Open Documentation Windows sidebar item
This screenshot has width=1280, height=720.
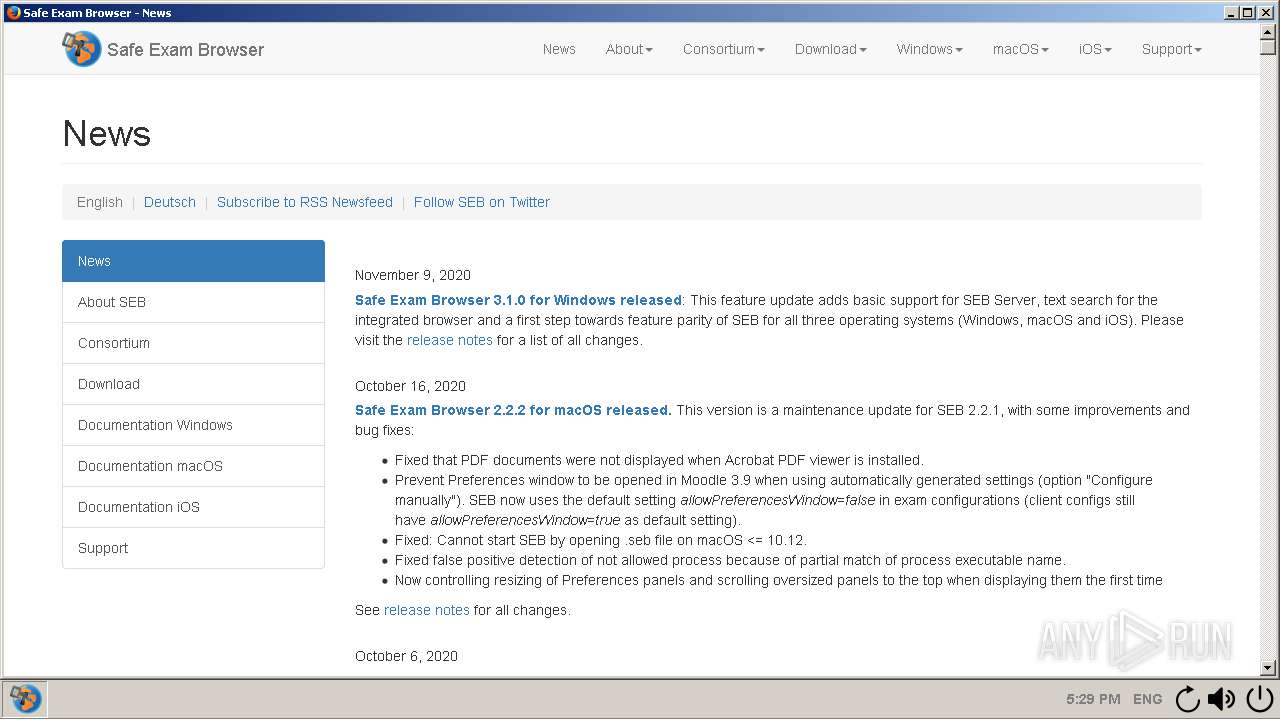pyautogui.click(x=193, y=425)
